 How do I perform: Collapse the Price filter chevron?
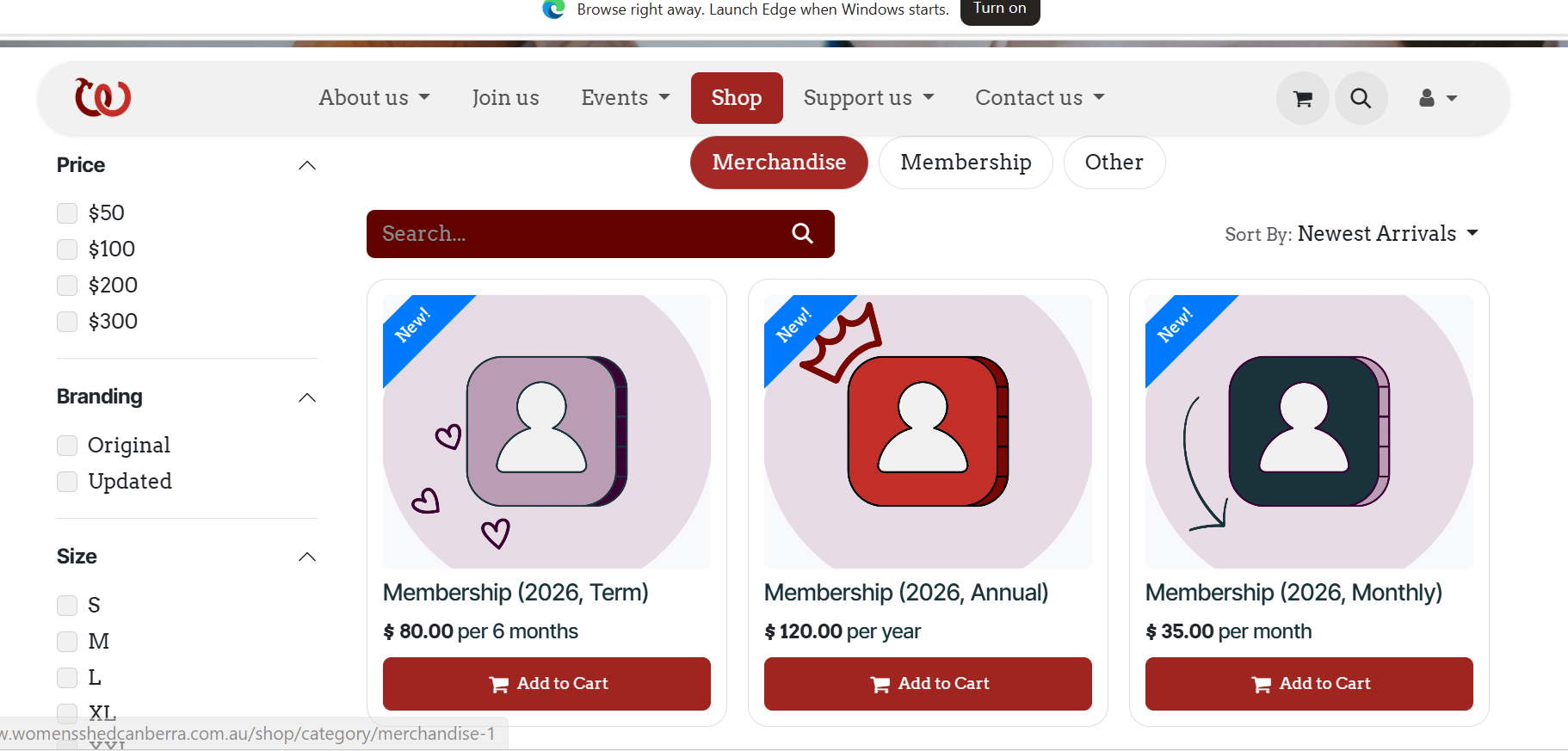coord(307,165)
